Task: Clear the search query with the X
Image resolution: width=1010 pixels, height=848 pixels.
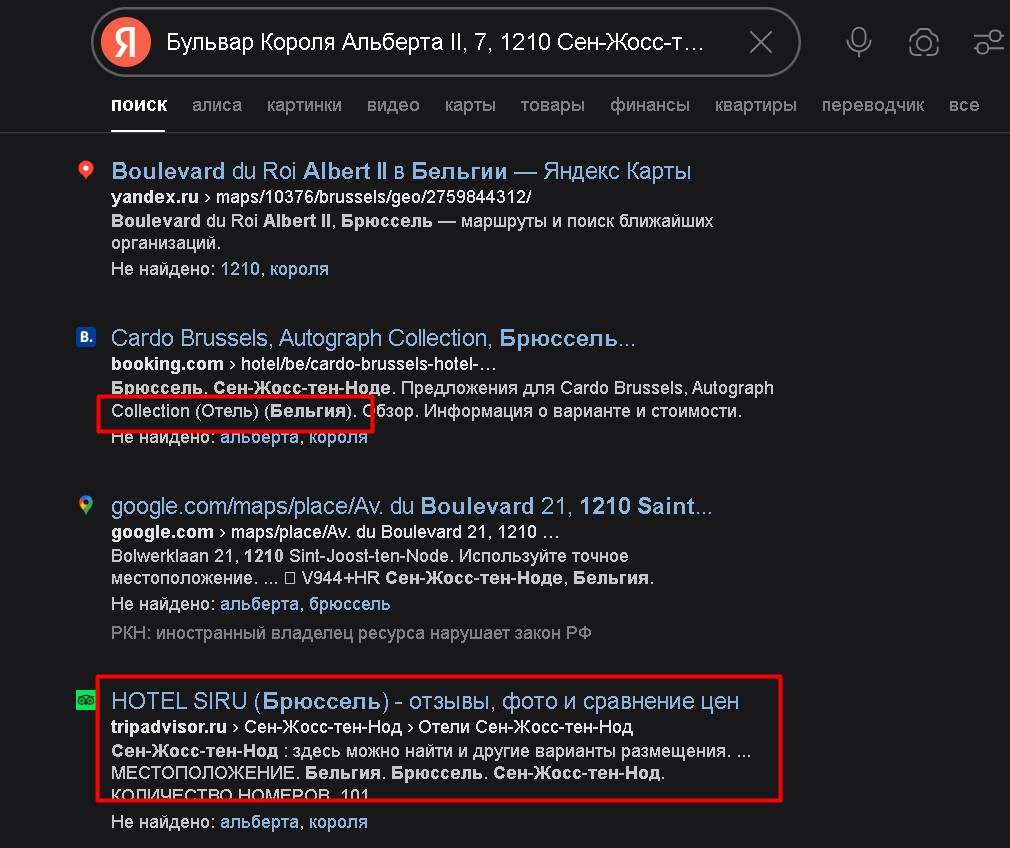Action: click(761, 43)
